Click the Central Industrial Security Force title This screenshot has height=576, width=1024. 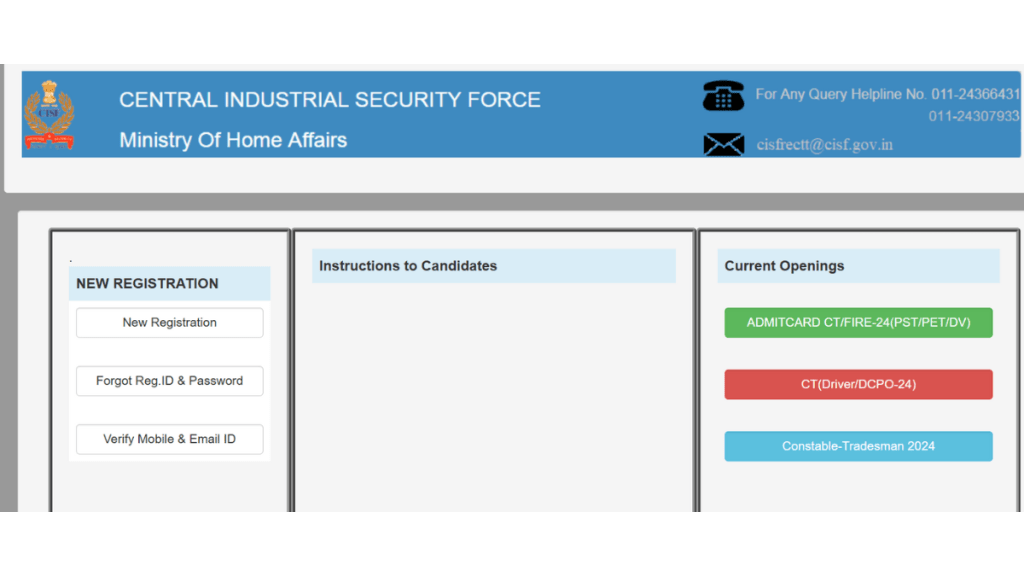pos(330,100)
